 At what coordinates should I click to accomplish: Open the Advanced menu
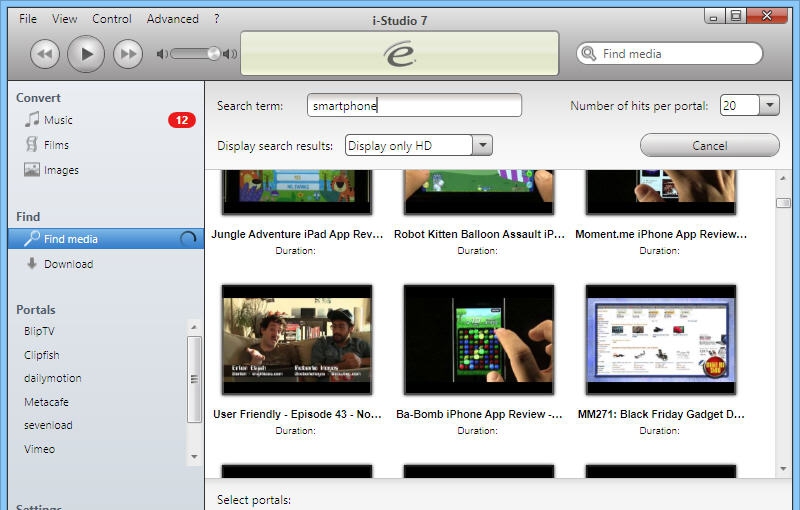click(x=172, y=19)
